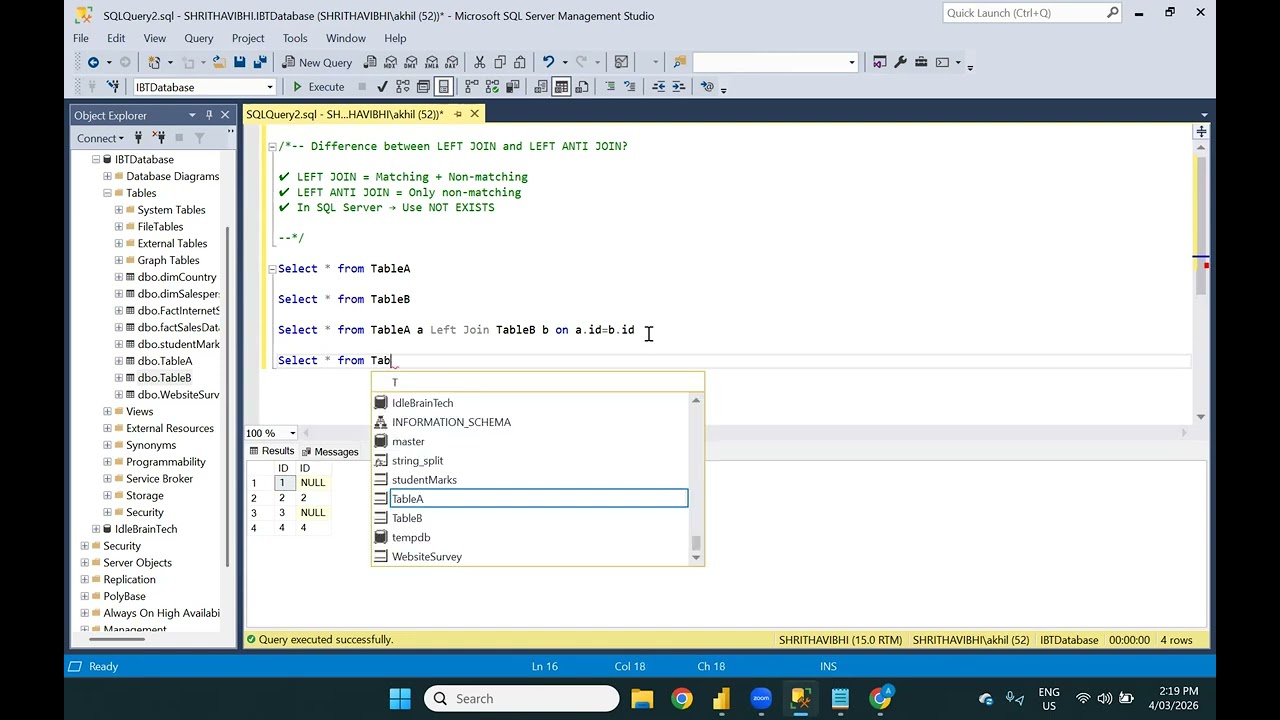Increase the line indent
Image resolution: width=1280 pixels, height=720 pixels.
point(679,87)
